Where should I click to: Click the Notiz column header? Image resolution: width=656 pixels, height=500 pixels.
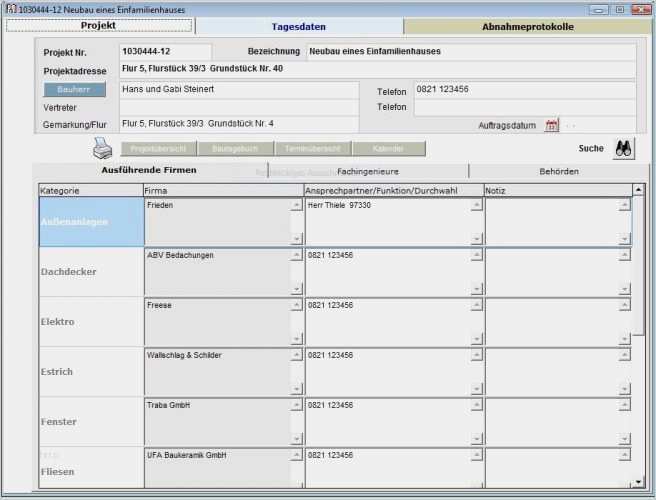(558, 190)
